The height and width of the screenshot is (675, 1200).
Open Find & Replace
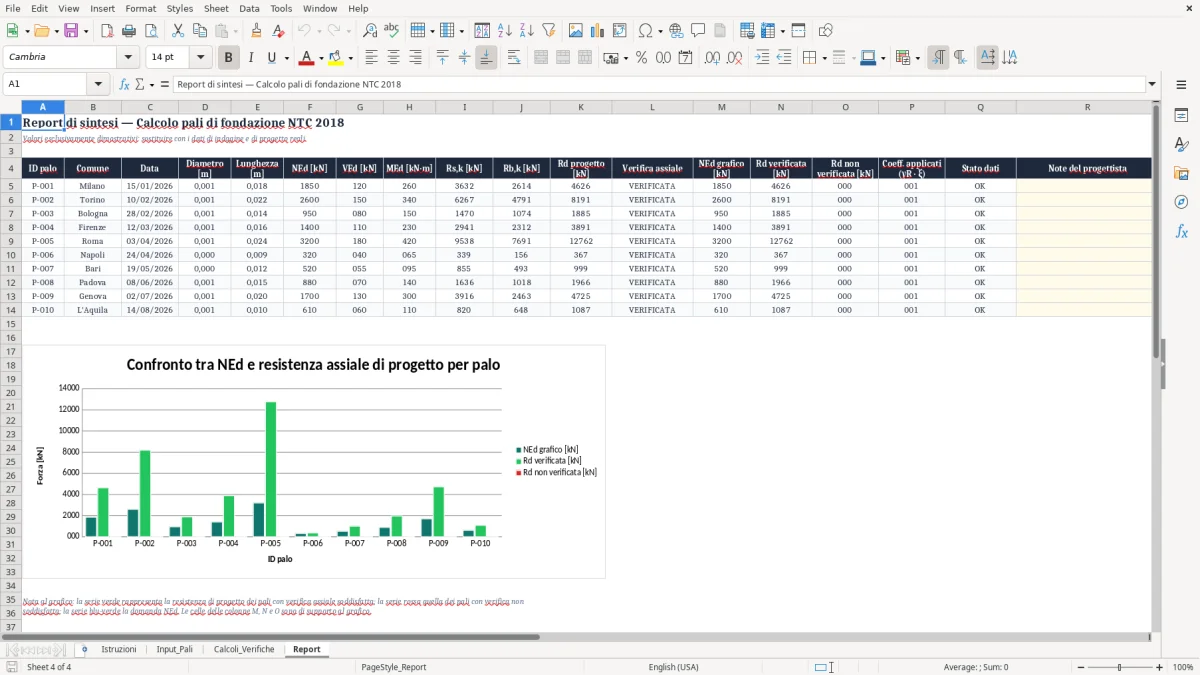[370, 31]
